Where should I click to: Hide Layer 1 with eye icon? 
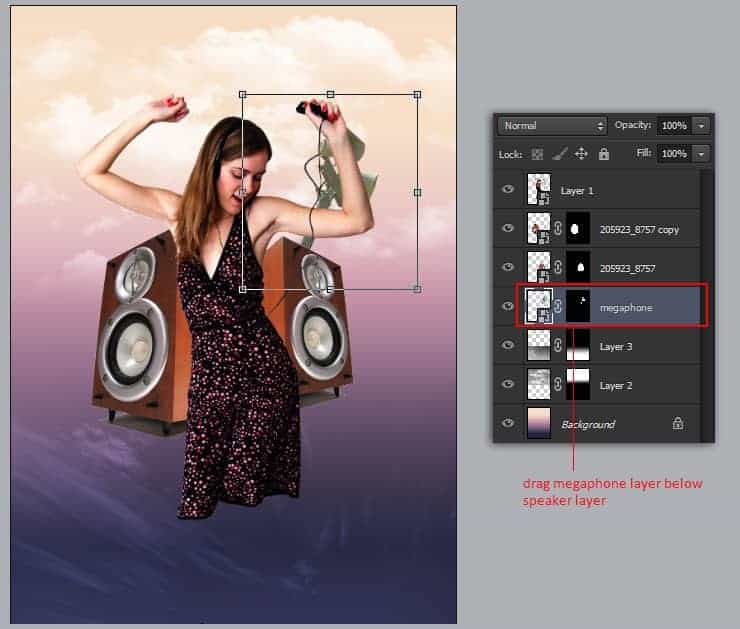pos(508,189)
